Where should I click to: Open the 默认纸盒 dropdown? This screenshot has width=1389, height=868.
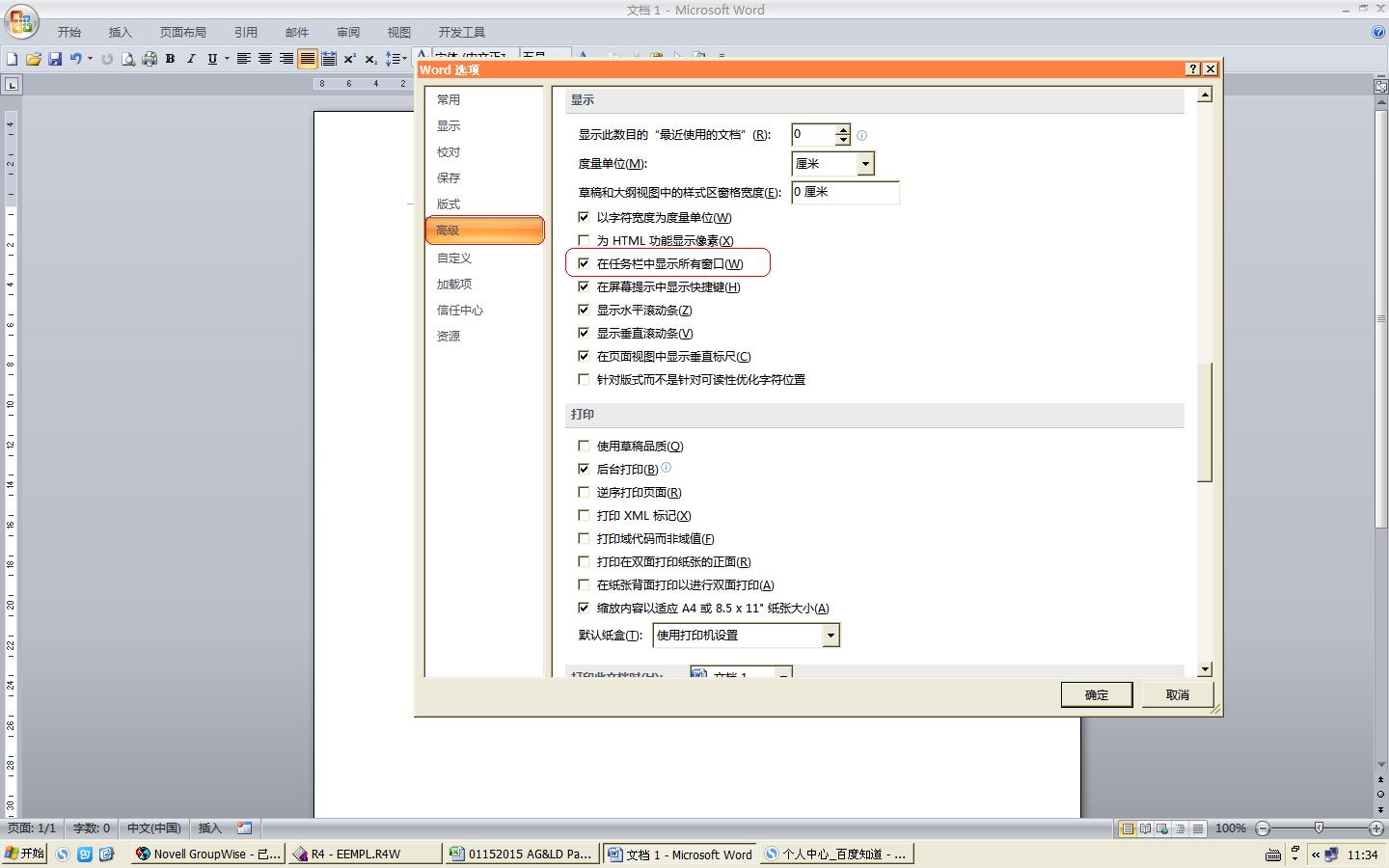(831, 635)
